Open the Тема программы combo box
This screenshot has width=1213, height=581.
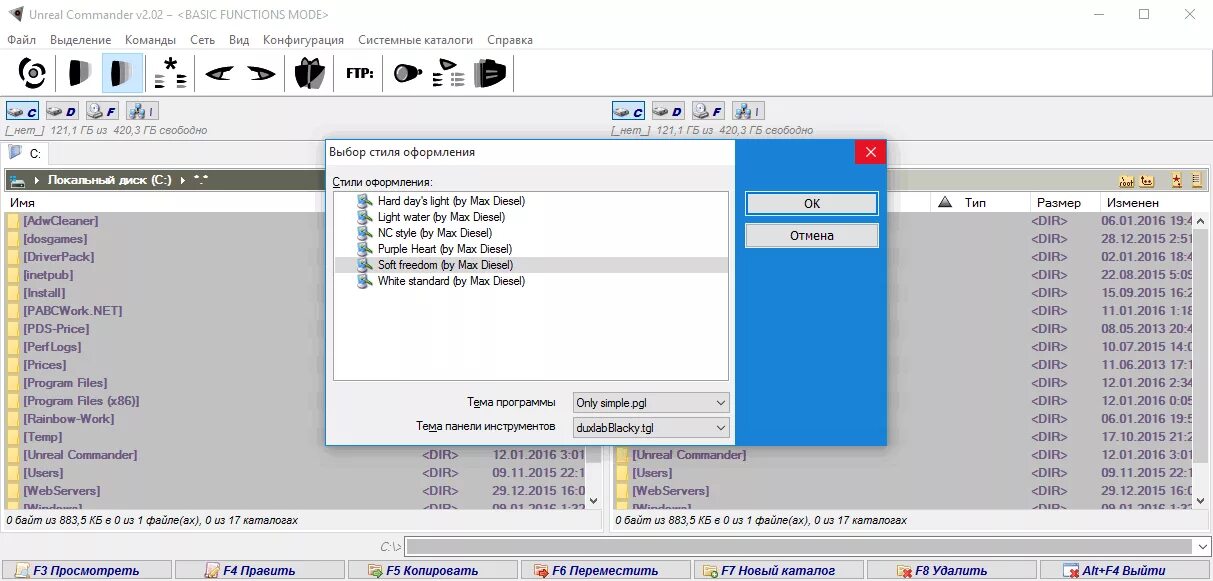651,402
